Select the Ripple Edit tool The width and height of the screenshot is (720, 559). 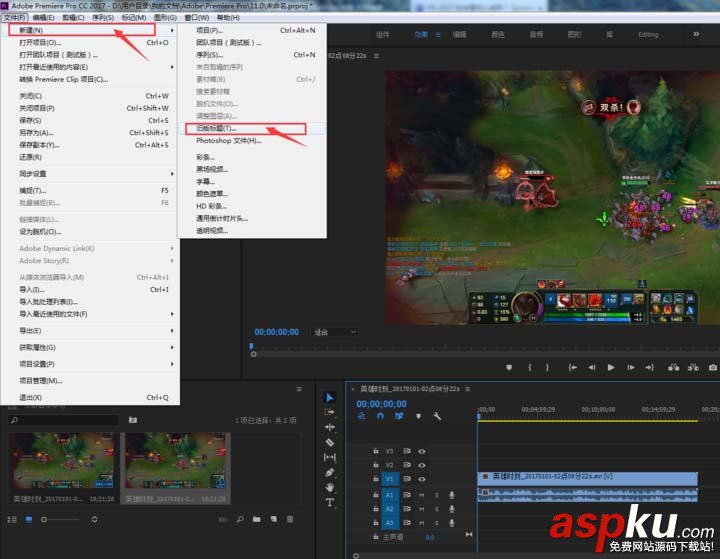pos(329,427)
